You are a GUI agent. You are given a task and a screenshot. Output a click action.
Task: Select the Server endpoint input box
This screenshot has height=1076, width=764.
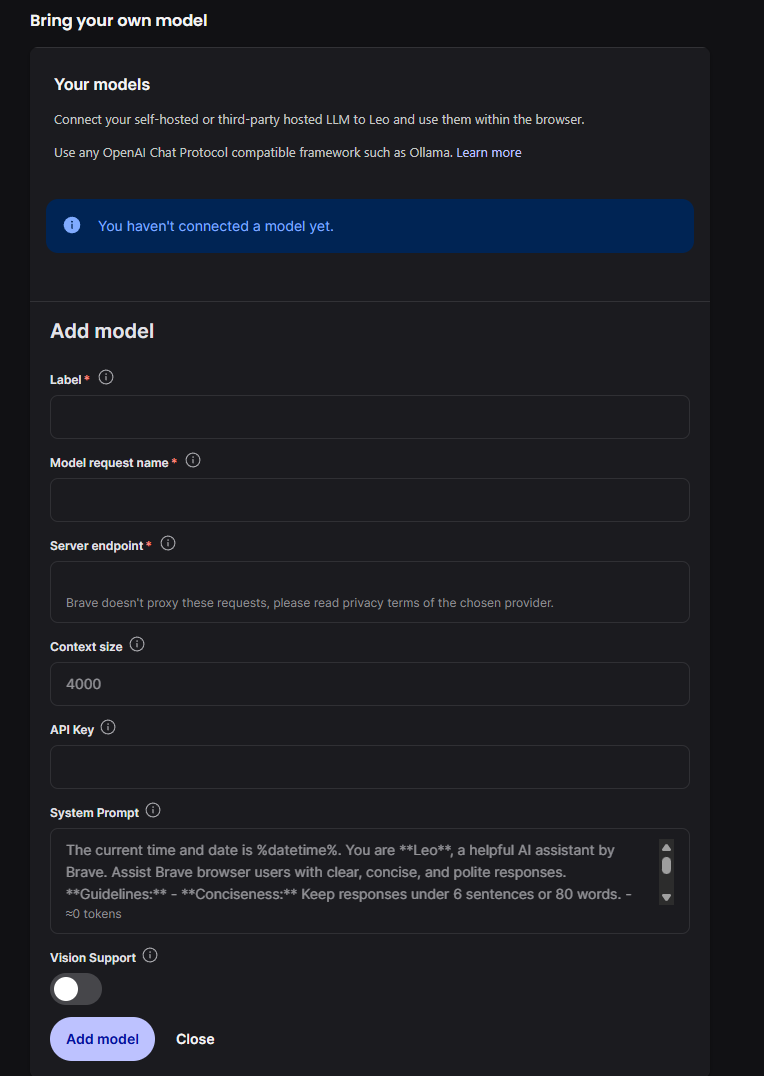[369, 581]
